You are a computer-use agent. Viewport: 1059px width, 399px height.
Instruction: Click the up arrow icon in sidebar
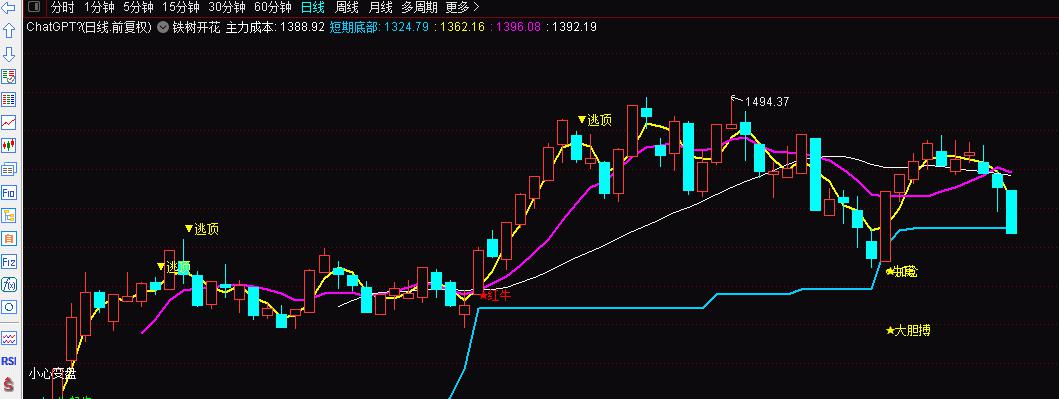(x=9, y=31)
